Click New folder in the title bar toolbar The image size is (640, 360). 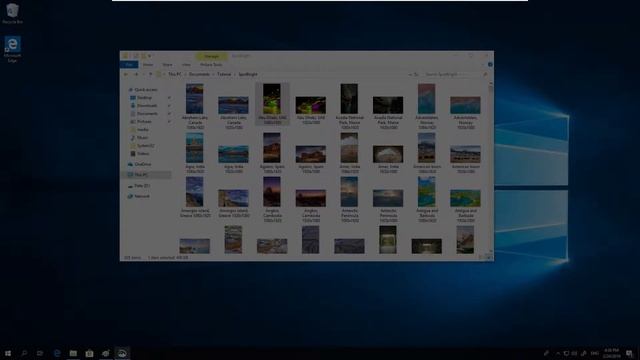click(x=143, y=56)
